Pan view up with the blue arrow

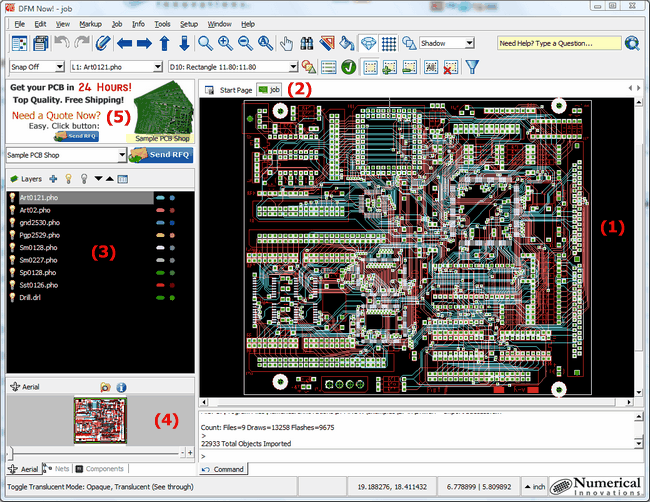165,43
